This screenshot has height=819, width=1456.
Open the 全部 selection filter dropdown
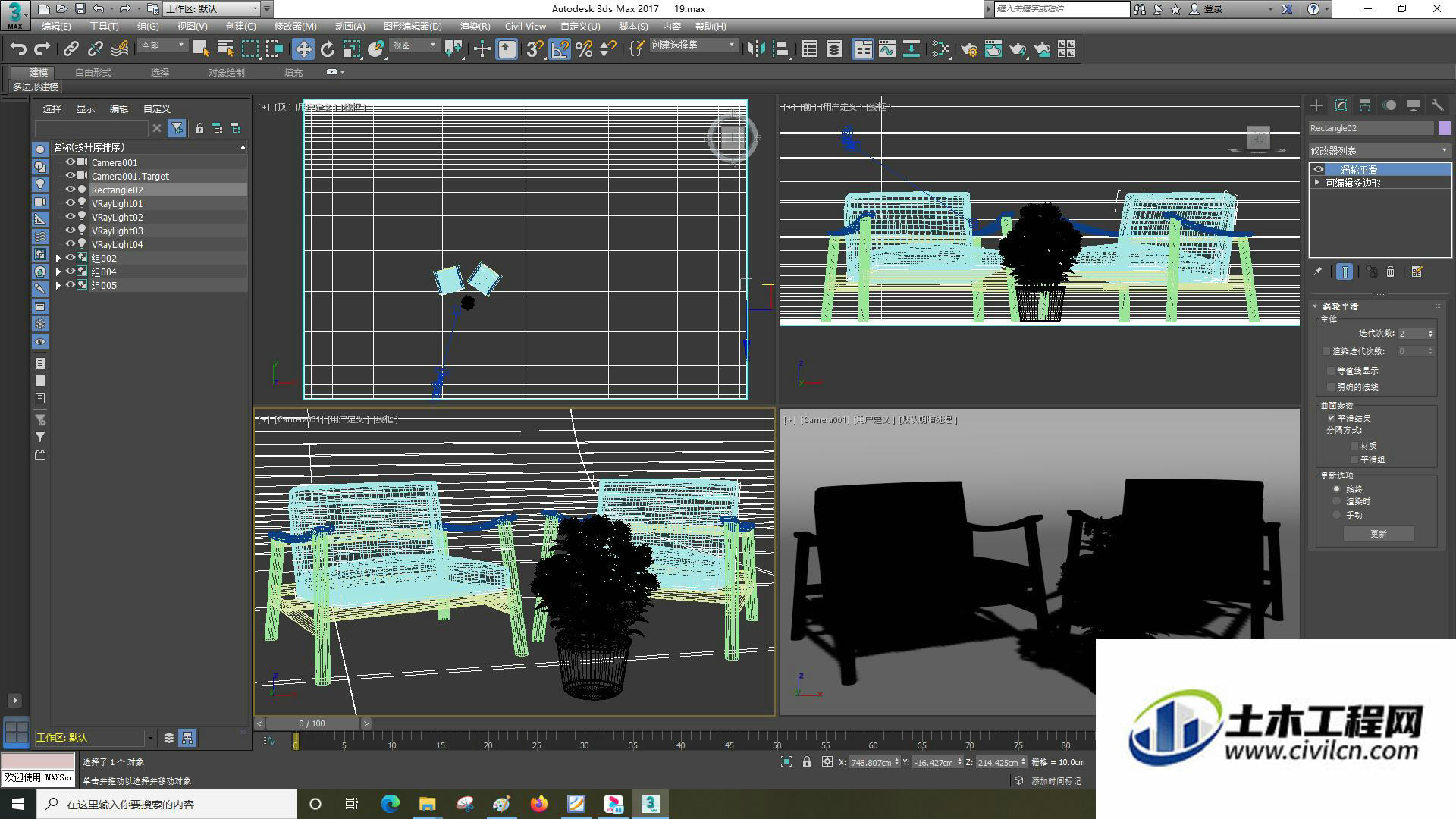coord(163,45)
